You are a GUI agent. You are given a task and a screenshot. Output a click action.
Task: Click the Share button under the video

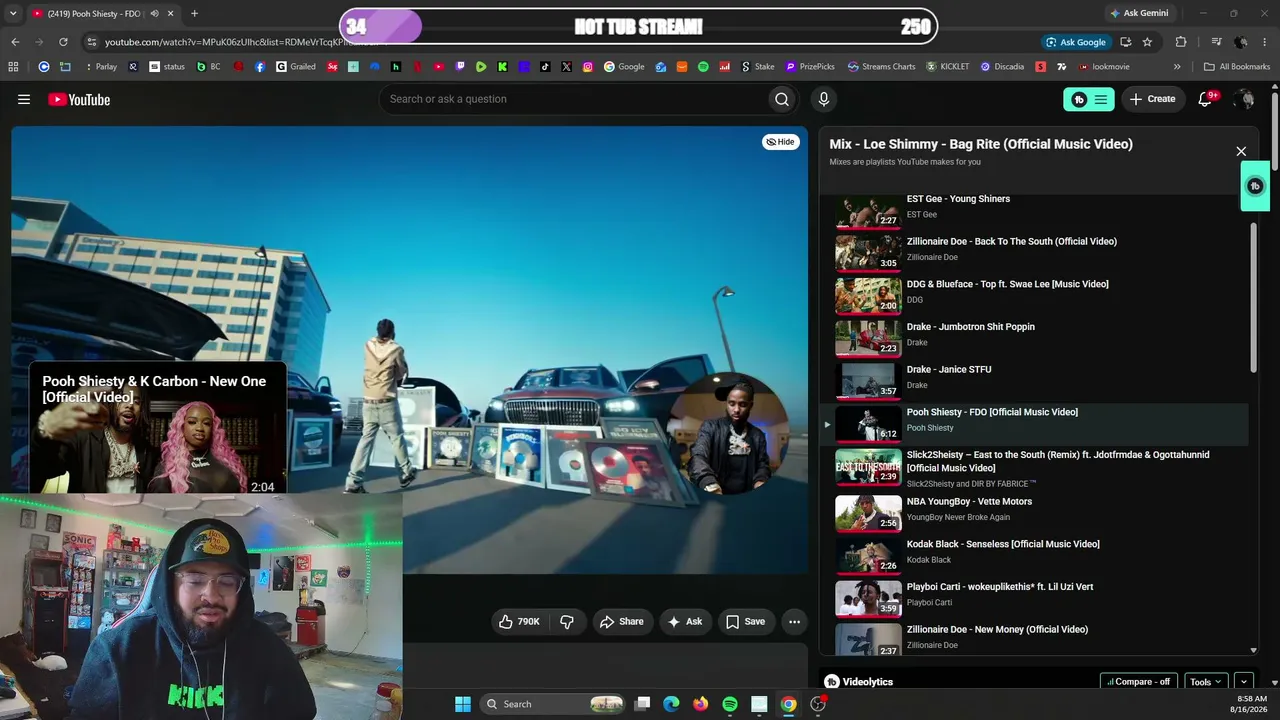[x=621, y=621]
